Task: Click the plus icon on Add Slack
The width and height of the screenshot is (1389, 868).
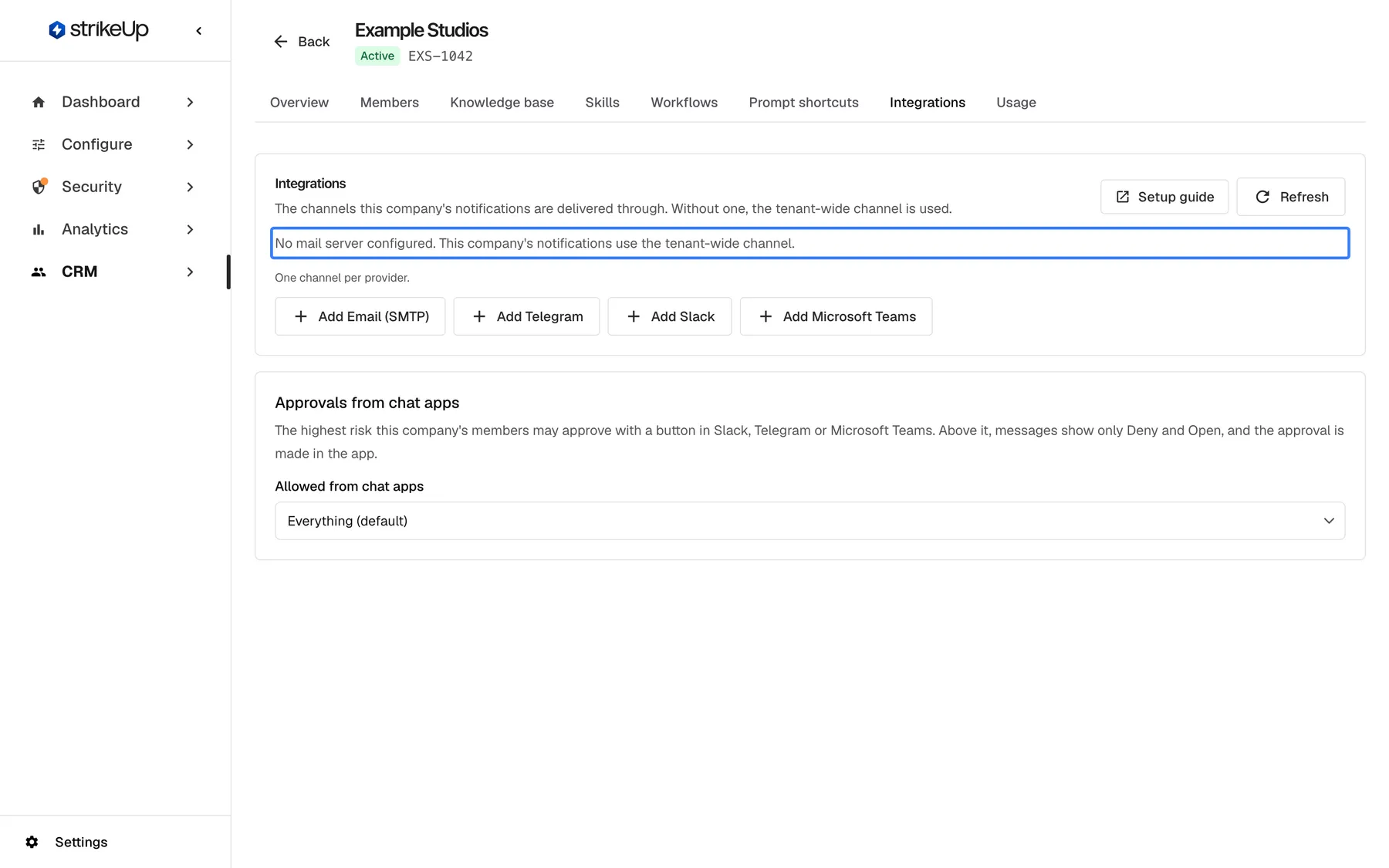Action: click(634, 316)
